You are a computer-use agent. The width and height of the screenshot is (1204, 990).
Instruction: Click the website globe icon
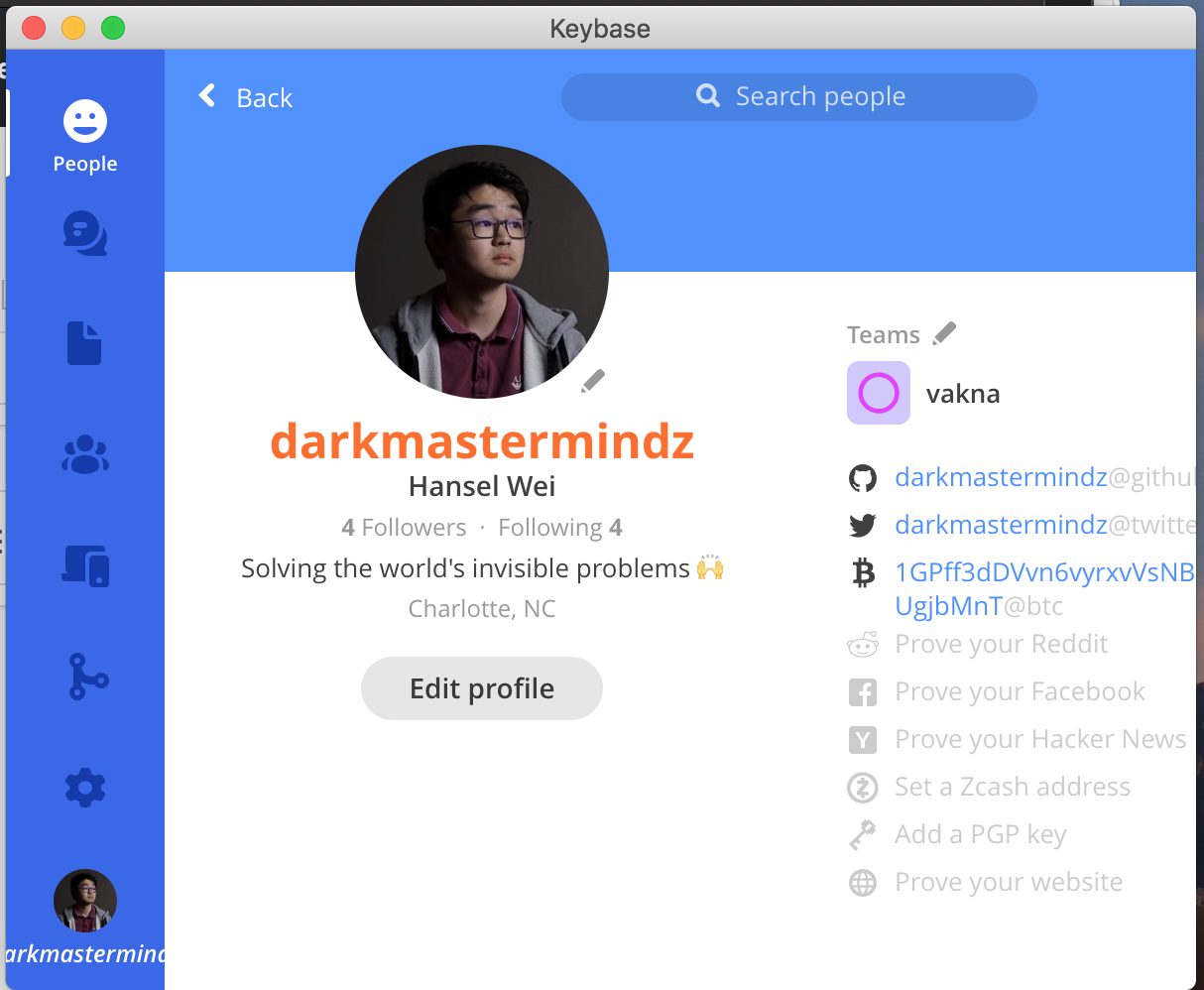tap(863, 883)
